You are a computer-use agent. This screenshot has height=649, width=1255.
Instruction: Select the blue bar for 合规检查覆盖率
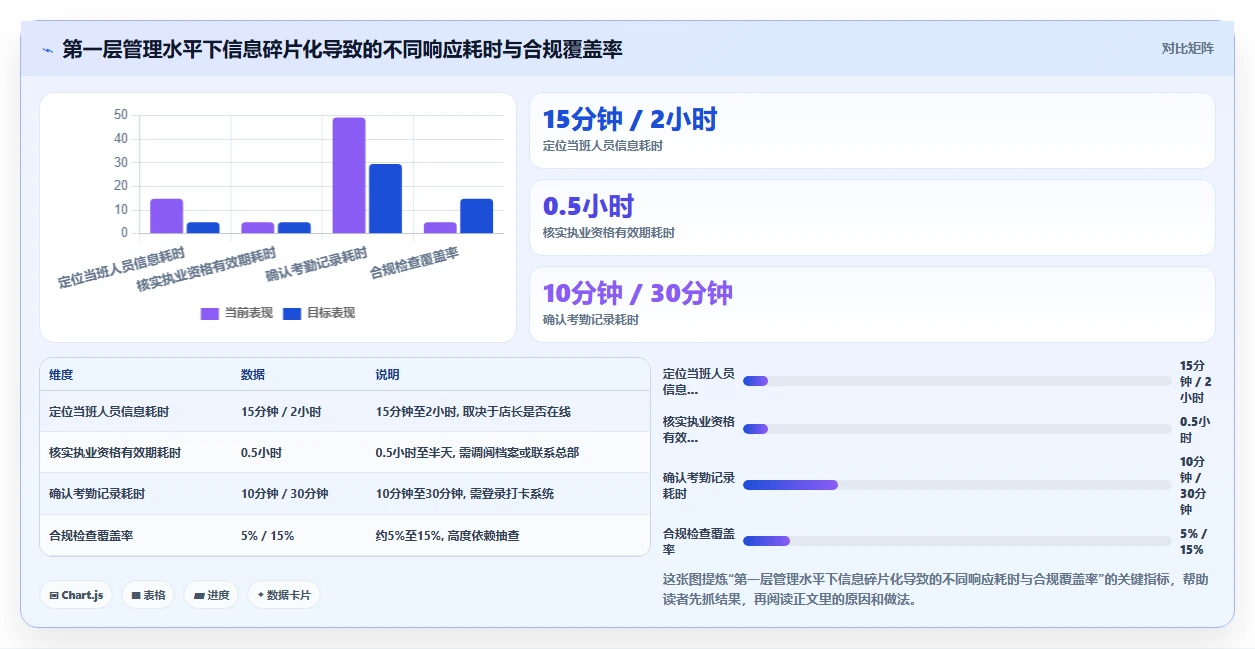click(477, 216)
